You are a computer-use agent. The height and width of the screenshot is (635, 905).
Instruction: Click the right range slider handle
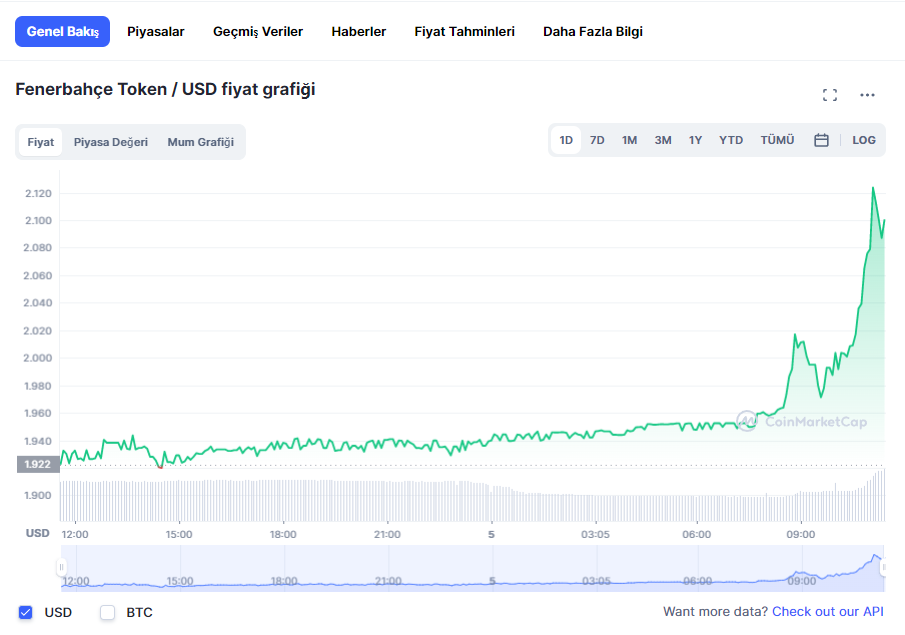click(x=884, y=567)
